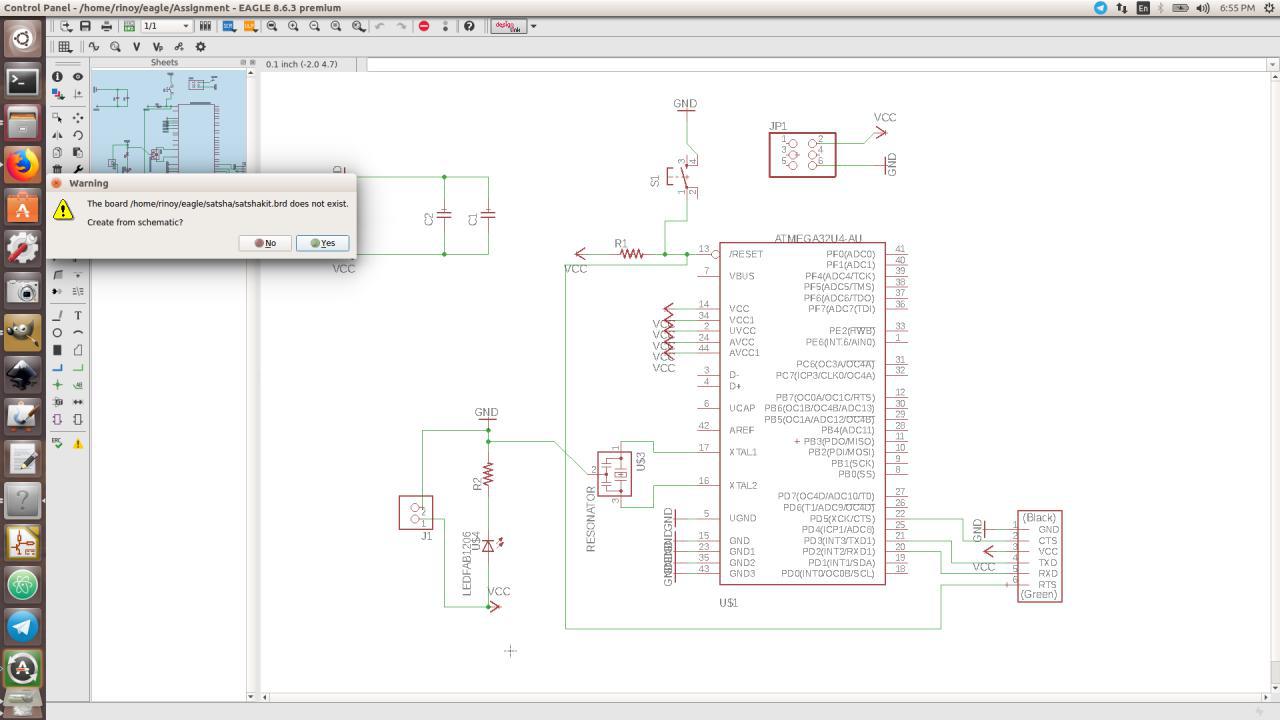Click the RESONATOR component label

(x=591, y=519)
